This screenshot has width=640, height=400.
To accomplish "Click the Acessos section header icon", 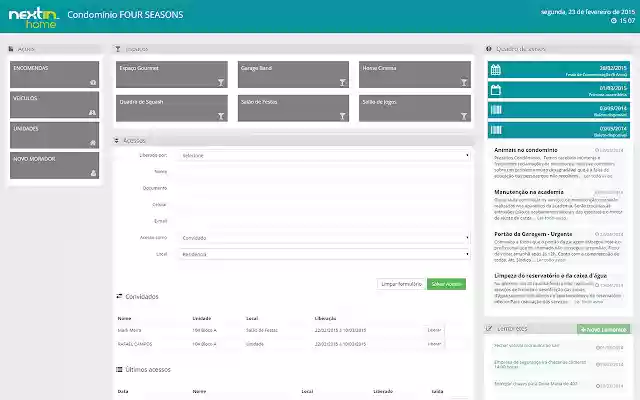I will [x=116, y=140].
